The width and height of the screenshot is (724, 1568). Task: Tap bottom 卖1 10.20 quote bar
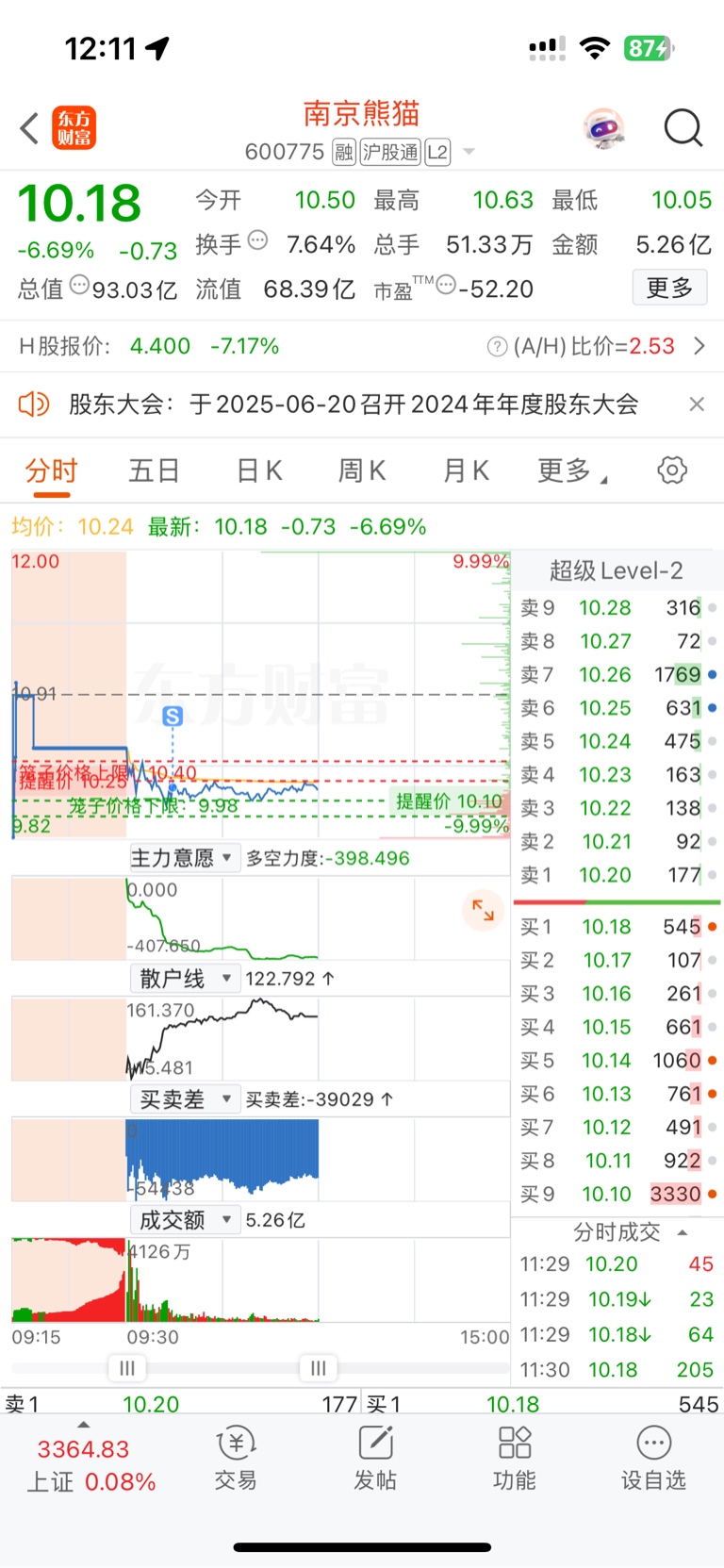click(x=181, y=1404)
